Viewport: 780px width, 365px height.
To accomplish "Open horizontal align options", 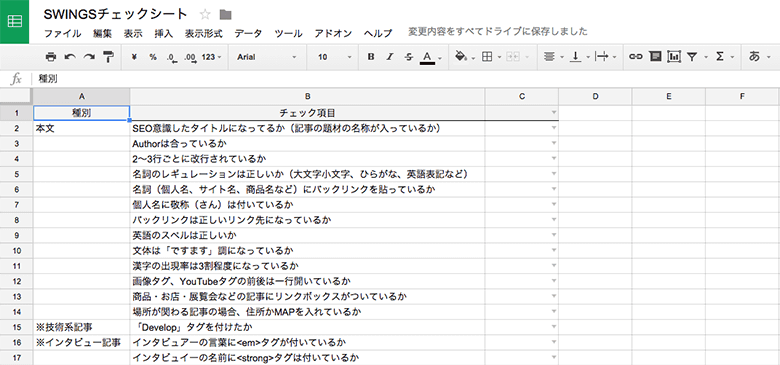I will (553, 57).
